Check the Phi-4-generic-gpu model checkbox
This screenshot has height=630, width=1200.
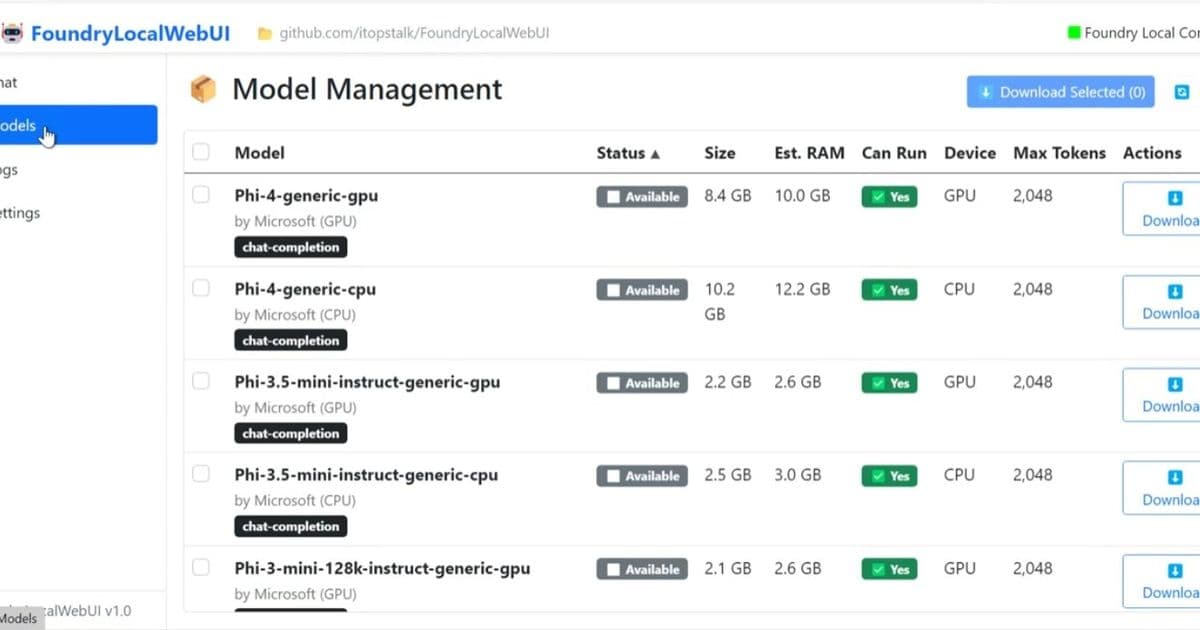point(201,195)
